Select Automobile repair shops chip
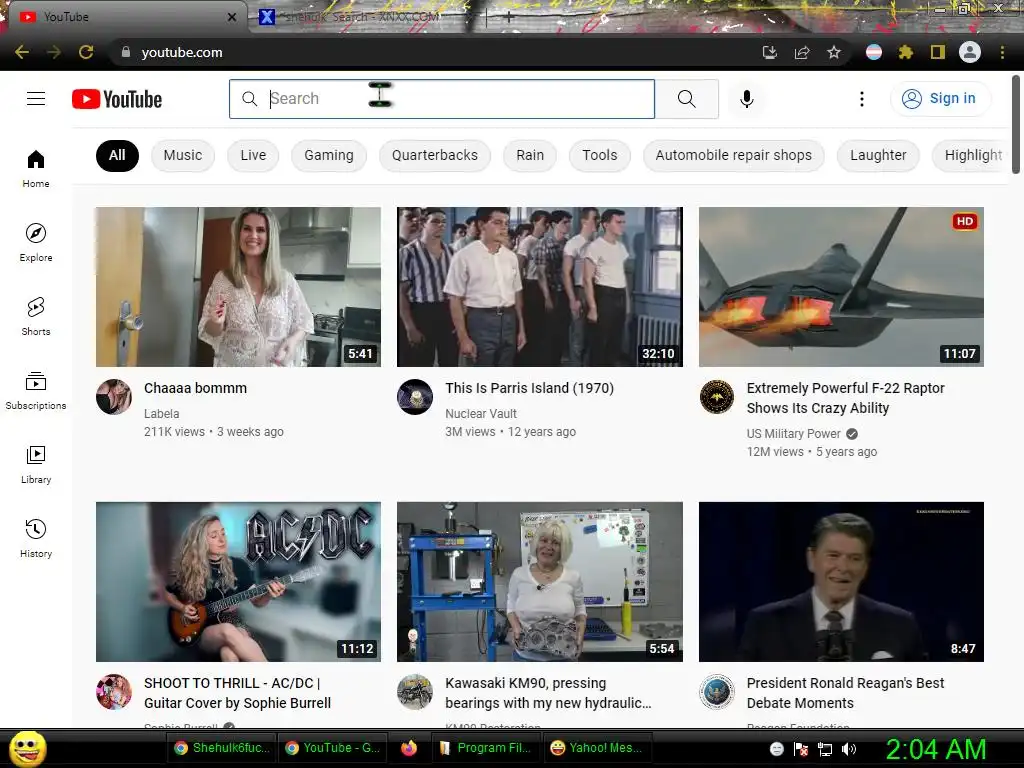This screenshot has height=768, width=1024. click(733, 155)
